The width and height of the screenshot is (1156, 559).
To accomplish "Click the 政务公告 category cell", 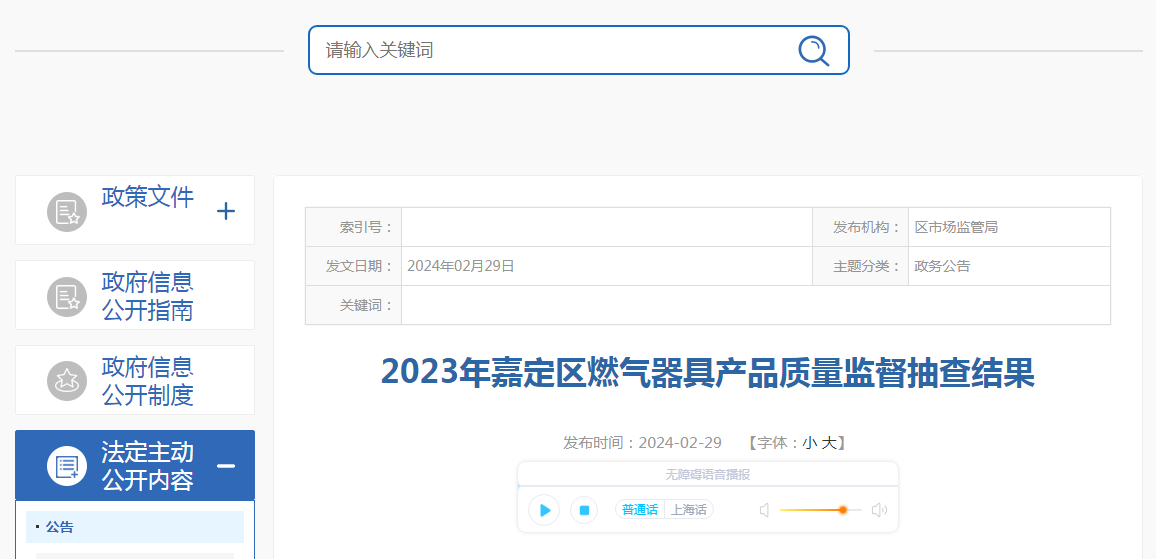I will click(1009, 266).
